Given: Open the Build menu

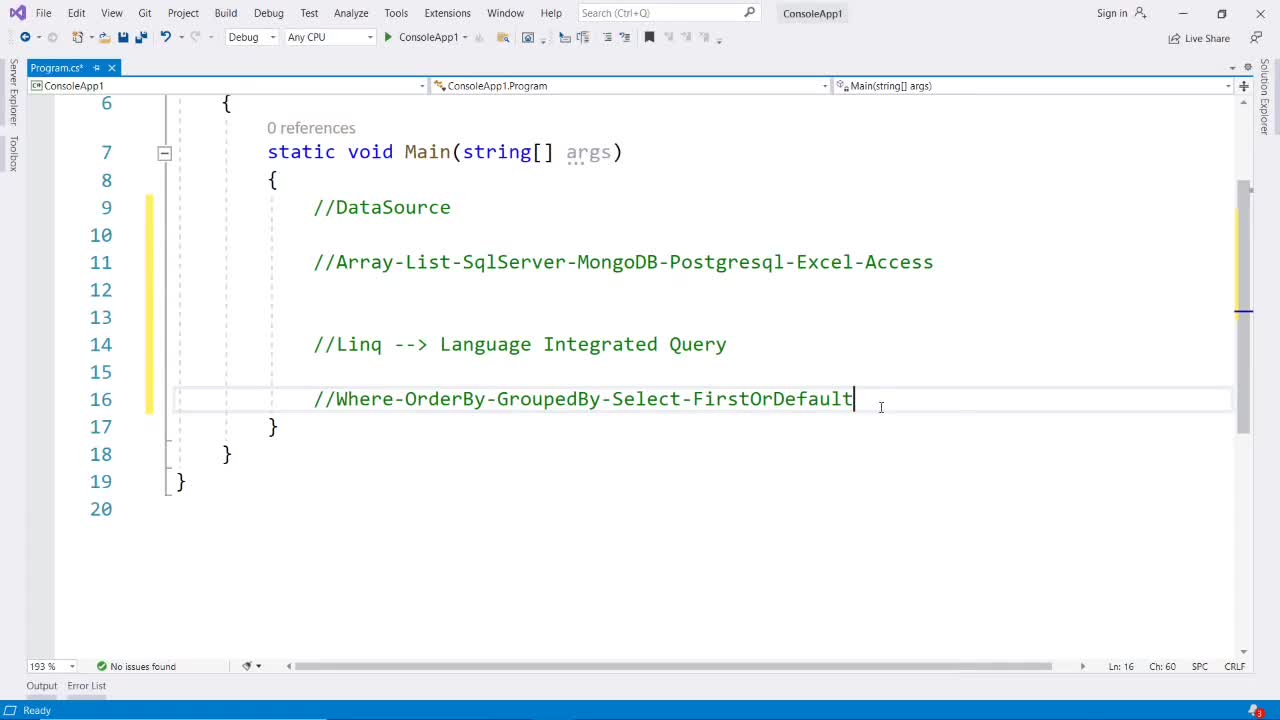Looking at the screenshot, I should coord(225,13).
